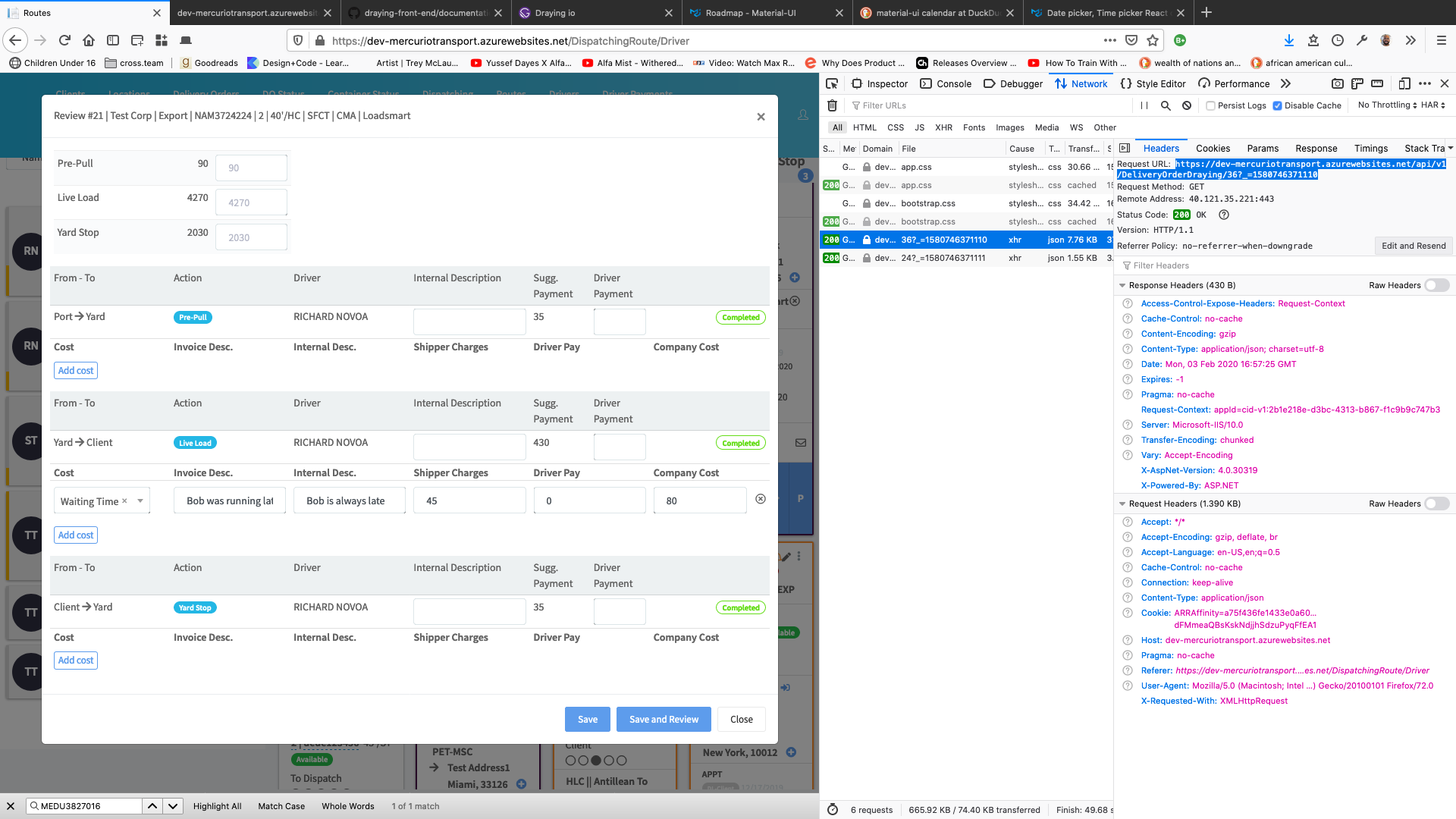Enable Persist Logs checkbox

point(1211,105)
